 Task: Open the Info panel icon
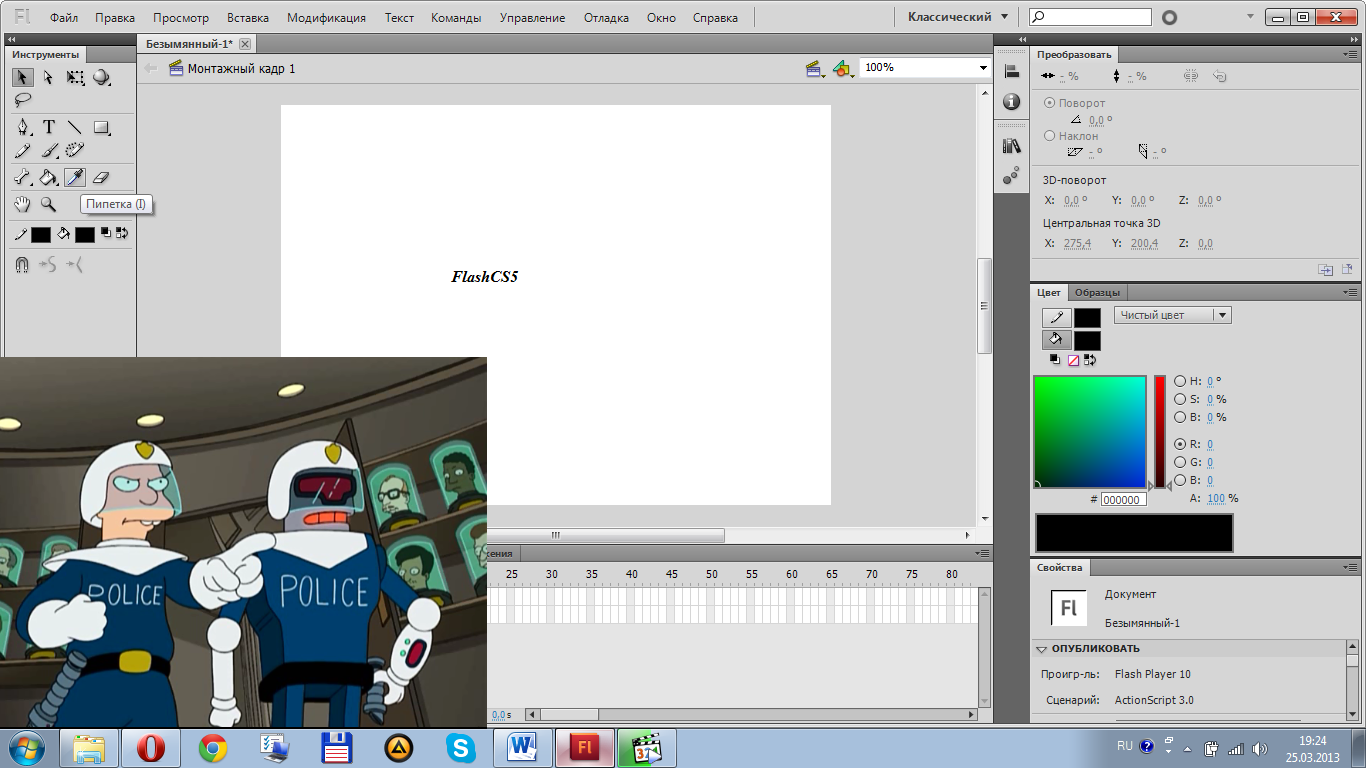[x=1011, y=101]
